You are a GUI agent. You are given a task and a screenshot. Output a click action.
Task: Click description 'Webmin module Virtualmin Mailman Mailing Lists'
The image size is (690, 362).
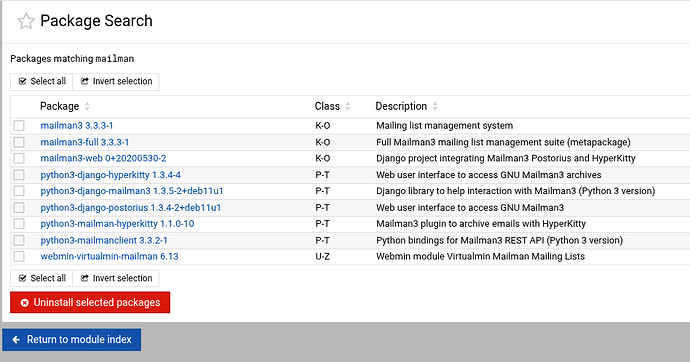(481, 256)
